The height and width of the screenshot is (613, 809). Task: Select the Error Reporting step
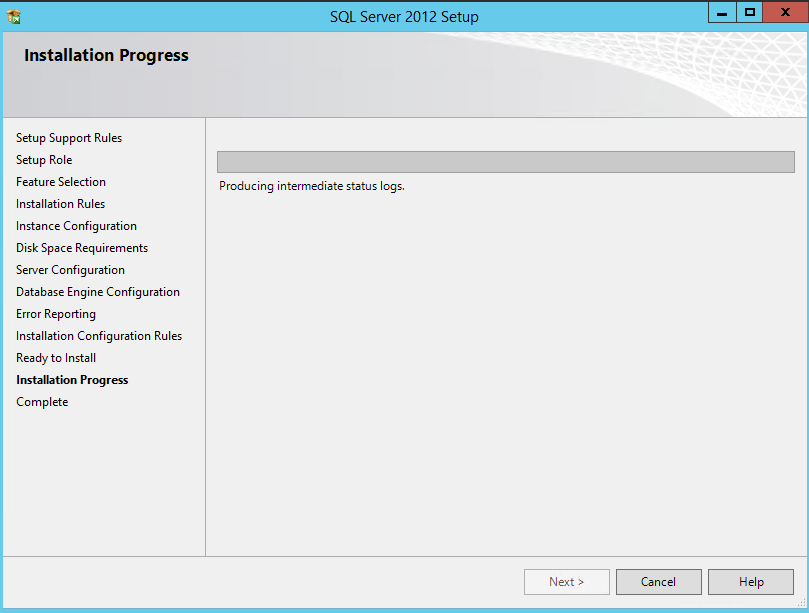tap(56, 314)
